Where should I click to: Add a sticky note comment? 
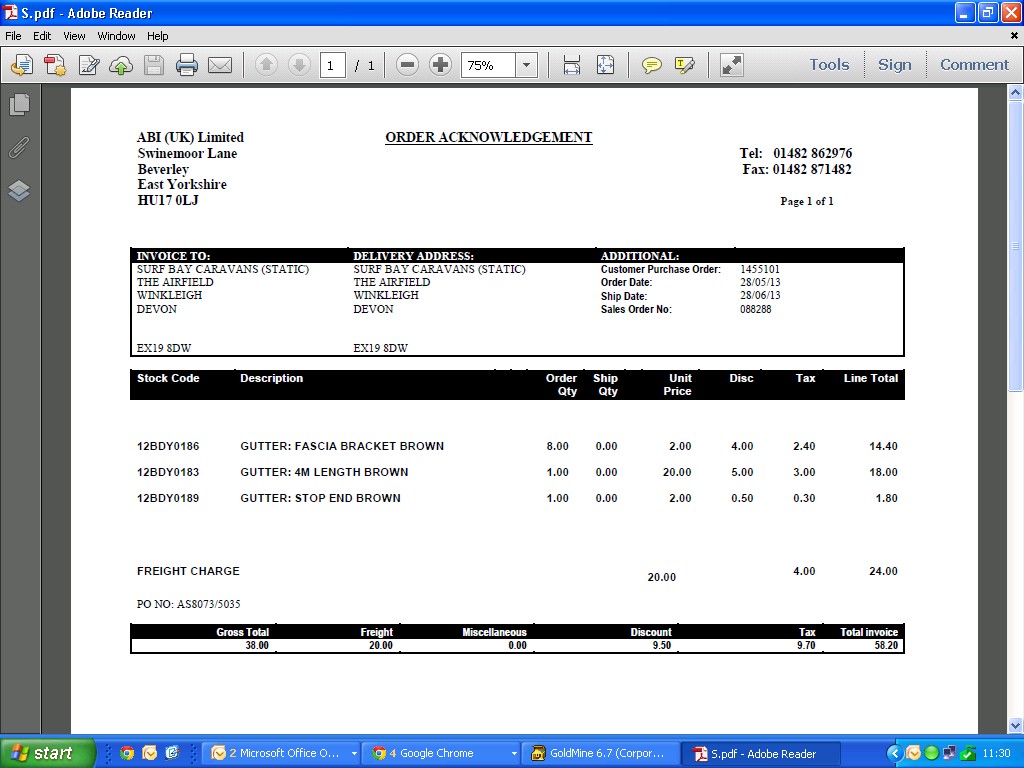(x=651, y=66)
